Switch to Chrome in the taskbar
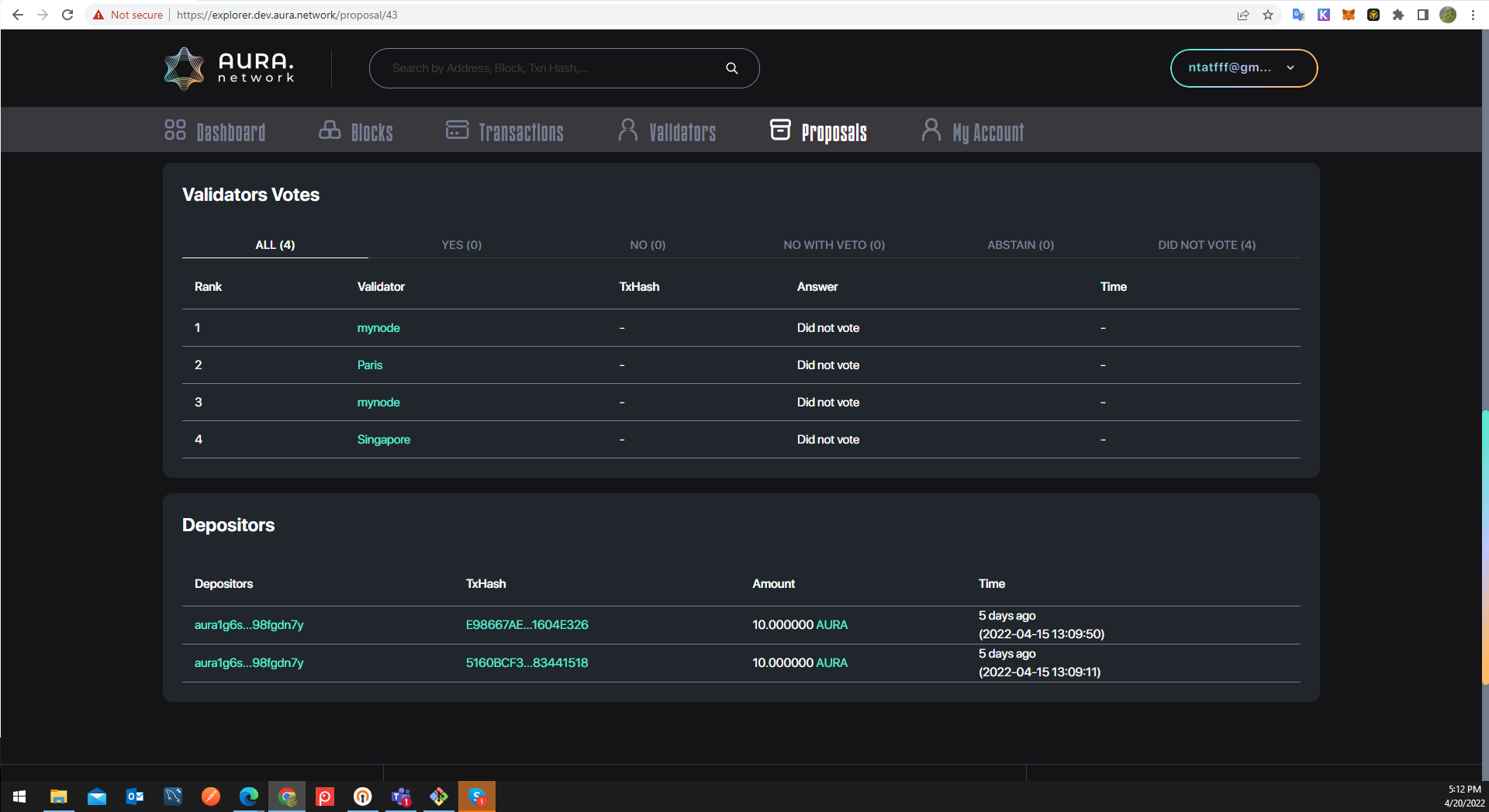This screenshot has width=1489, height=812. tap(287, 796)
